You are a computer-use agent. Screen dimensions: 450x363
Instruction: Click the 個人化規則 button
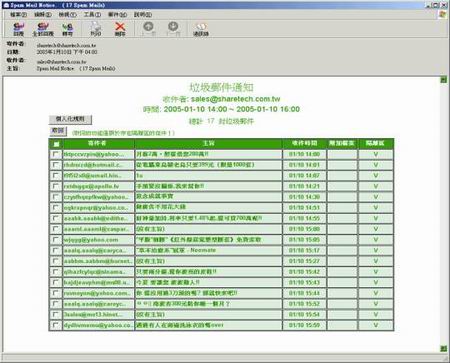click(70, 119)
